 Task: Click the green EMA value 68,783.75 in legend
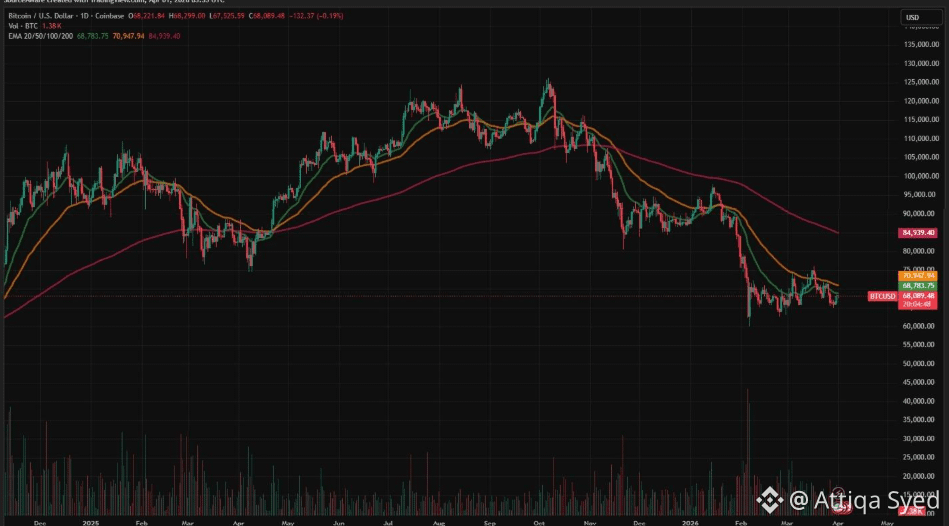[x=93, y=36]
